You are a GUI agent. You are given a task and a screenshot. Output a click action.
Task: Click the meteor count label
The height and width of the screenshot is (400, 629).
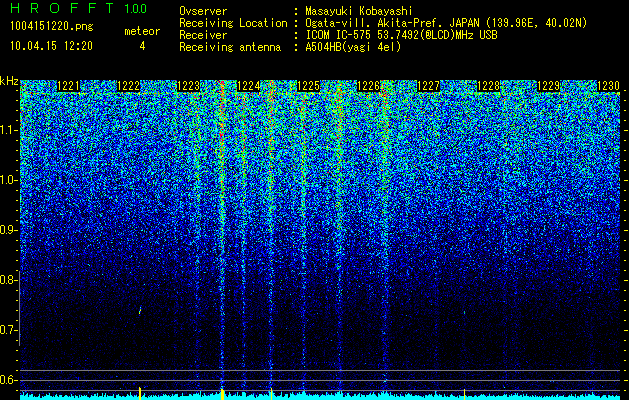click(142, 31)
